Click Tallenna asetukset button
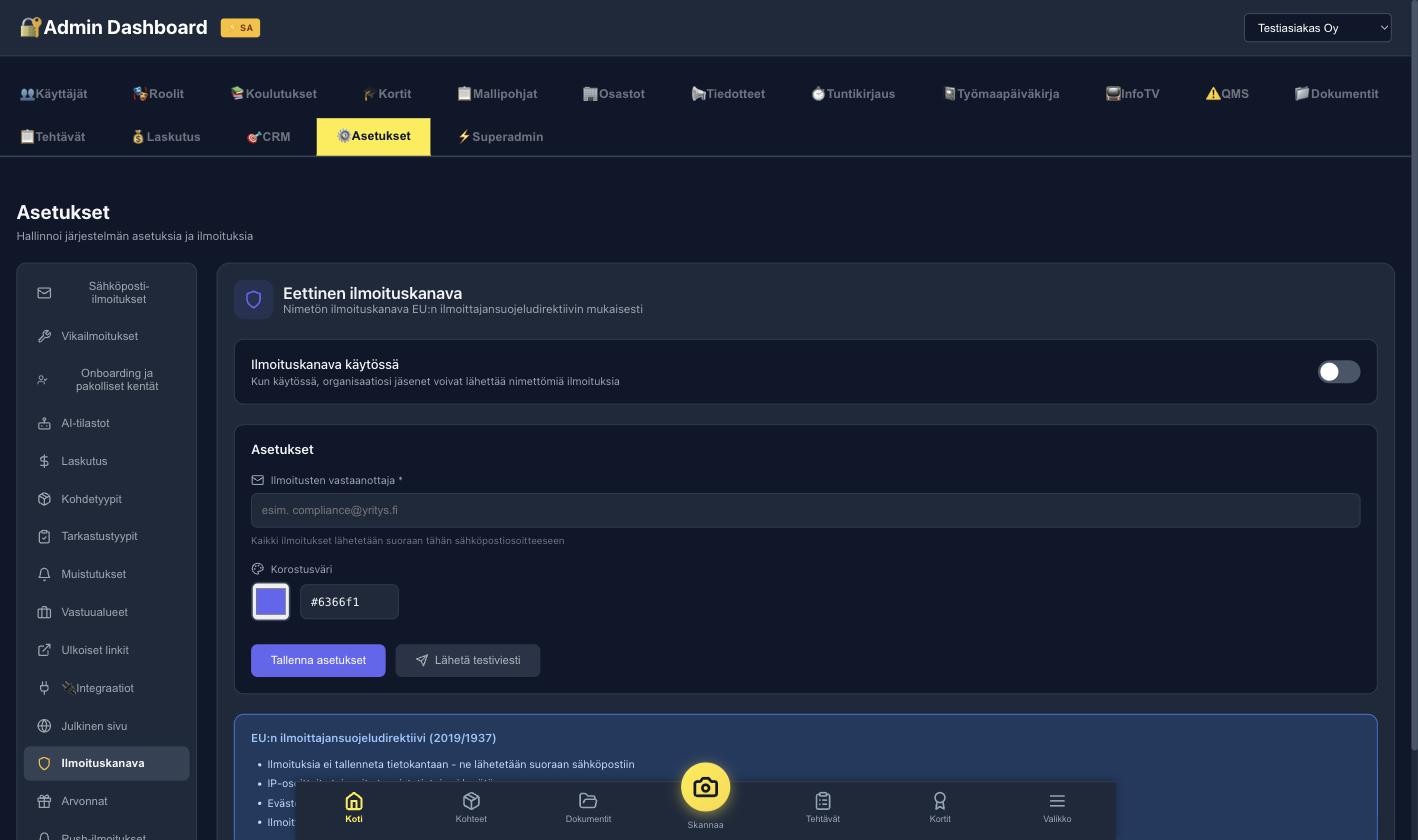Viewport: 1418px width, 840px height. (x=318, y=660)
